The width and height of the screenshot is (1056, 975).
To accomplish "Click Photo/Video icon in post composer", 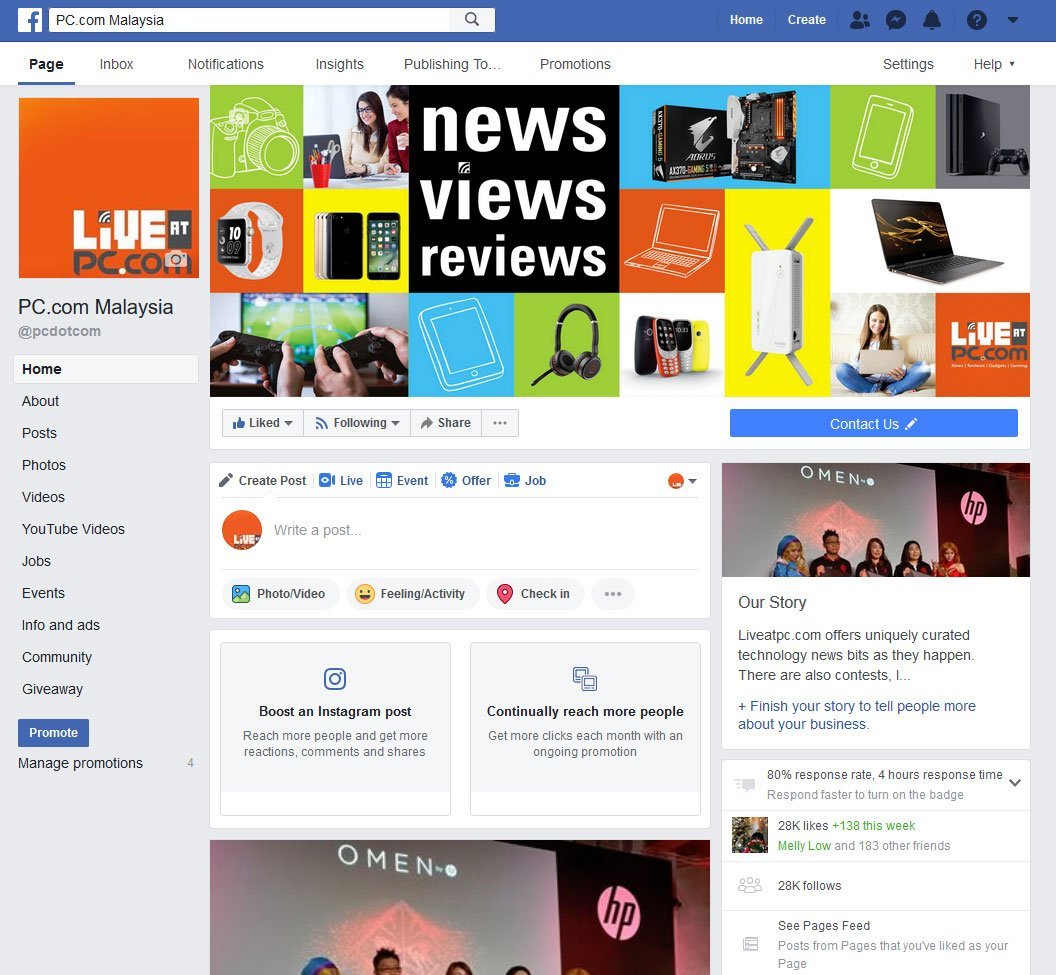I will point(240,594).
